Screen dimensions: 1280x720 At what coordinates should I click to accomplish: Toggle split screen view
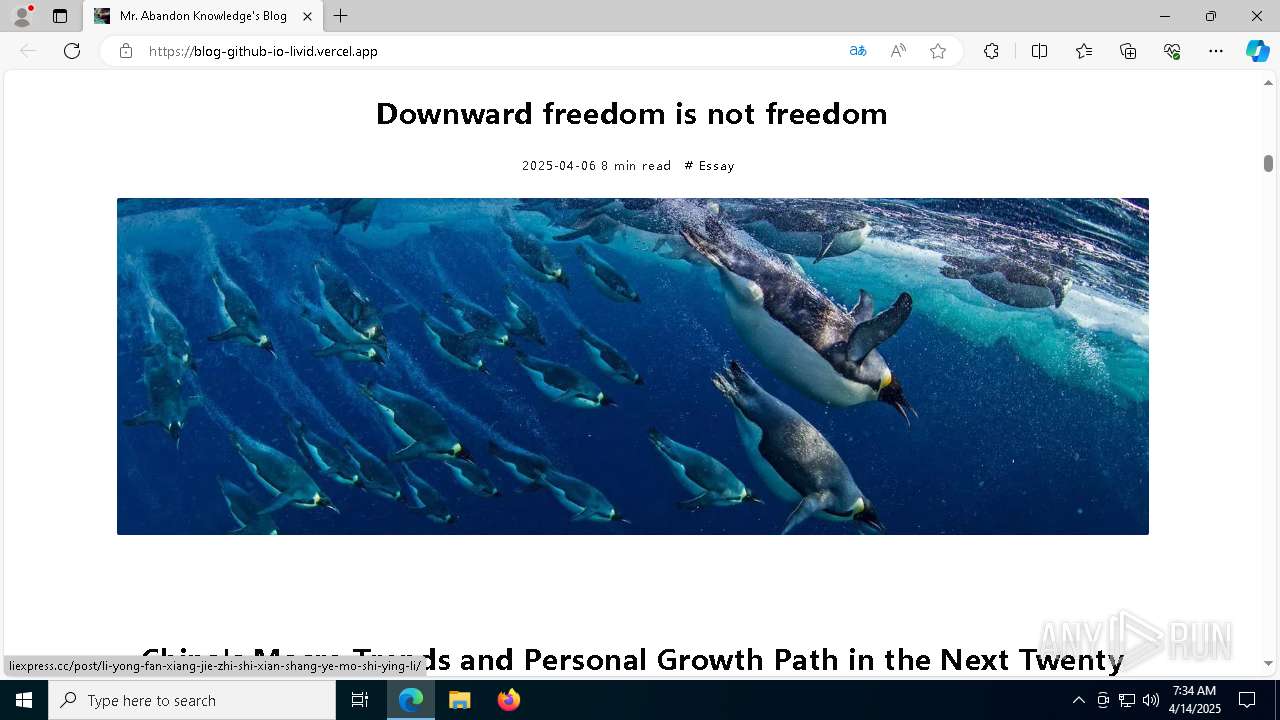(1039, 51)
